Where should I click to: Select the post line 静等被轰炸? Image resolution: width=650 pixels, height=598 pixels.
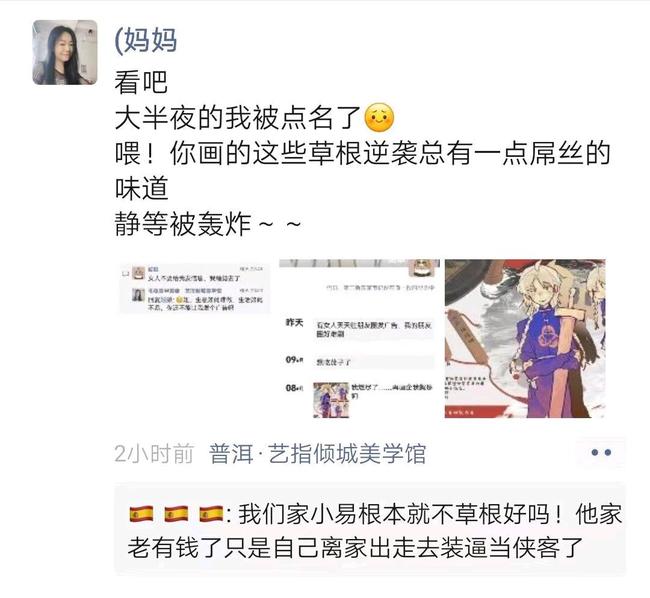tap(208, 224)
